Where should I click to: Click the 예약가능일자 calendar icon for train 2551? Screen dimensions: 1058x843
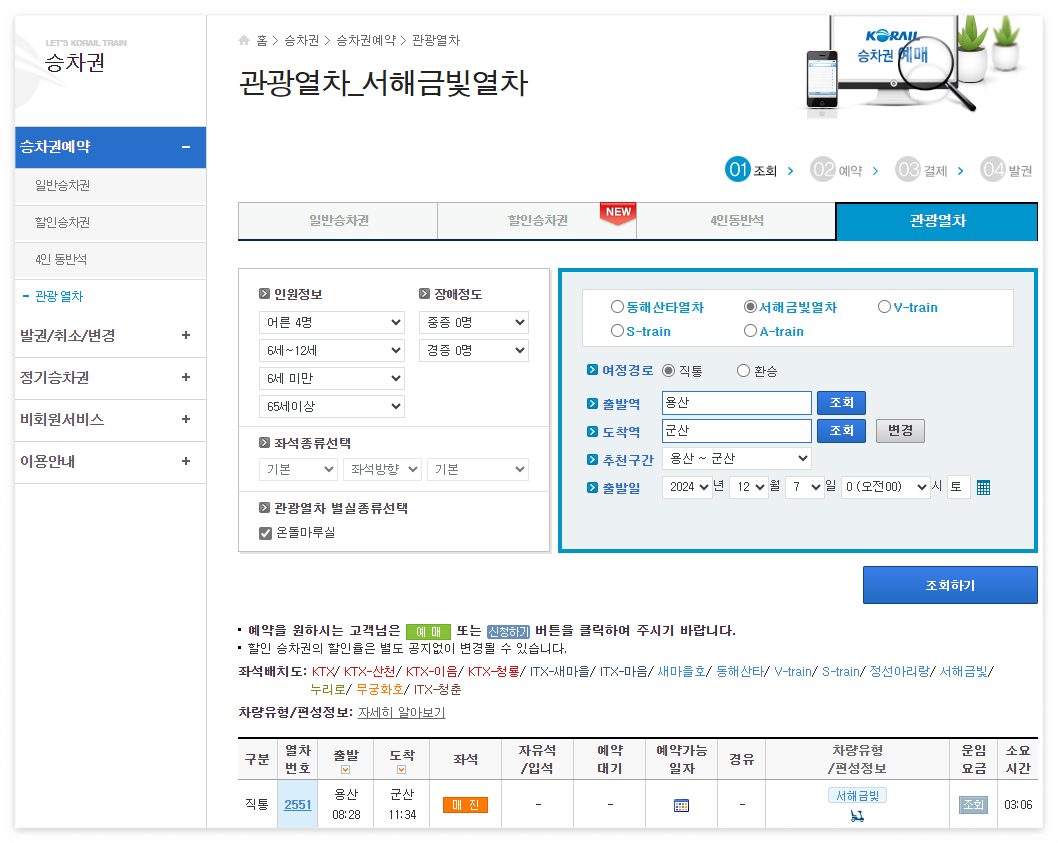(681, 805)
